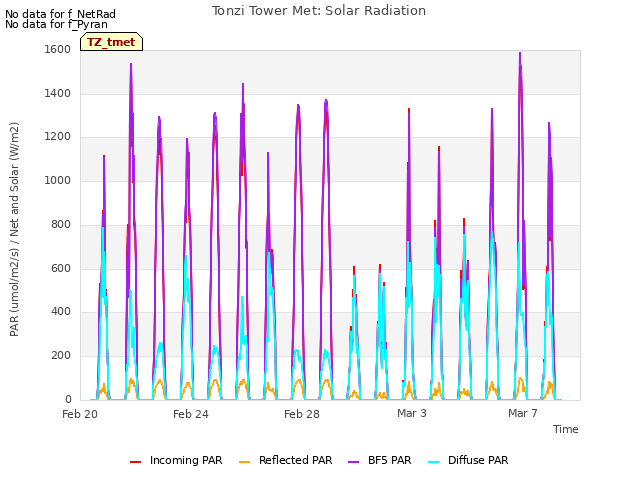Click the 'Feb 28' x-axis label
640x480 pixels.
(302, 414)
